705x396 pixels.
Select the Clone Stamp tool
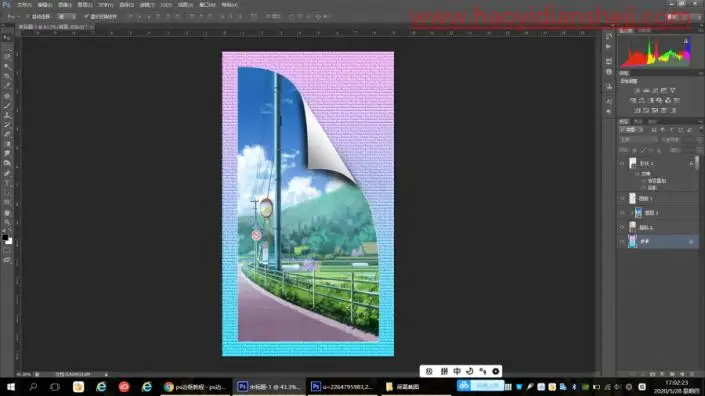7,115
